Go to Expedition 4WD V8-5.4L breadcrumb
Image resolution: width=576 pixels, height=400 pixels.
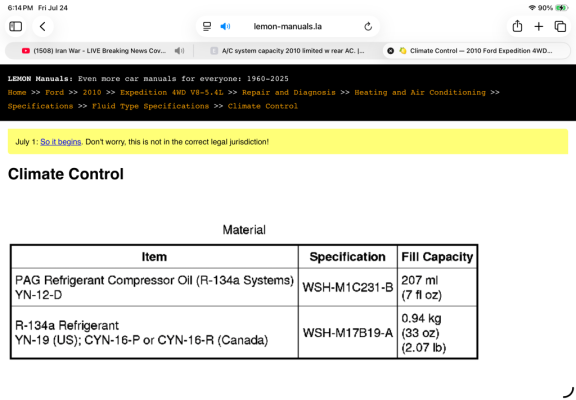172,93
